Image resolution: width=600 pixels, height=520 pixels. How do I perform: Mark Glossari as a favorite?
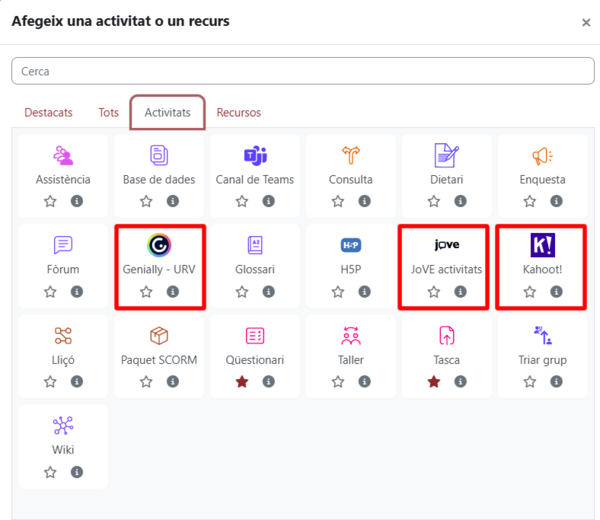242,292
